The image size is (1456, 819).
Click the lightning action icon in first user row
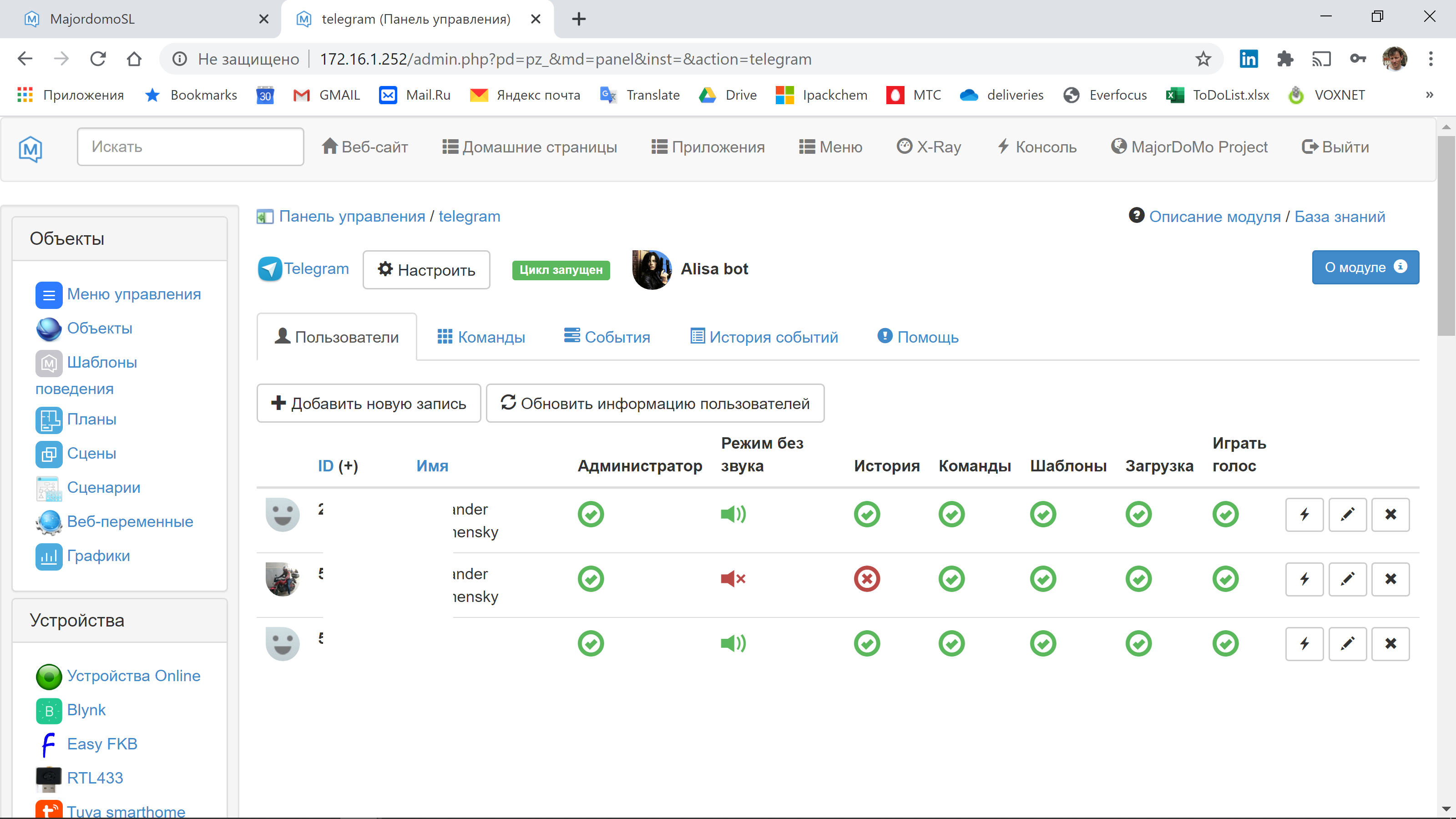pos(1304,514)
